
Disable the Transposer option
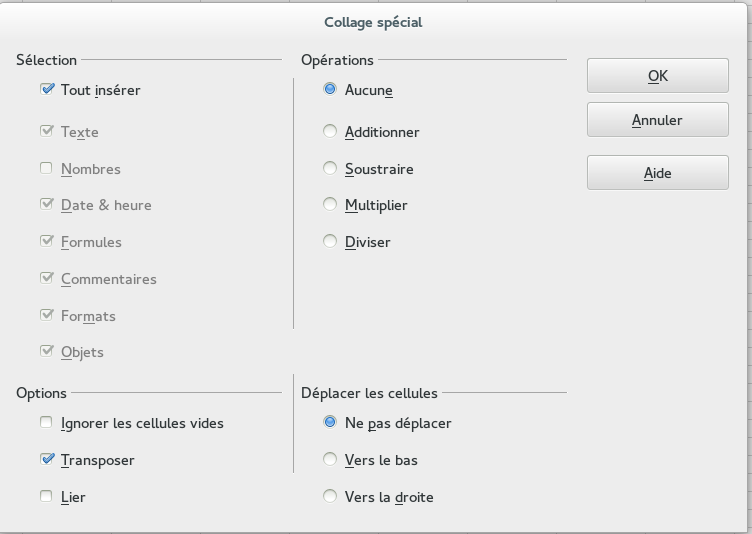[47, 460]
